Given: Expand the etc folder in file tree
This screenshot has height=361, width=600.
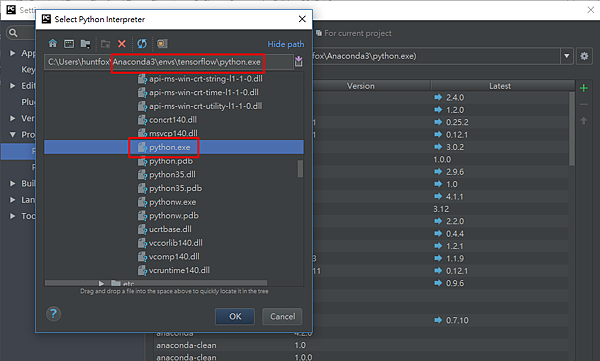Looking at the screenshot, I should (x=101, y=284).
